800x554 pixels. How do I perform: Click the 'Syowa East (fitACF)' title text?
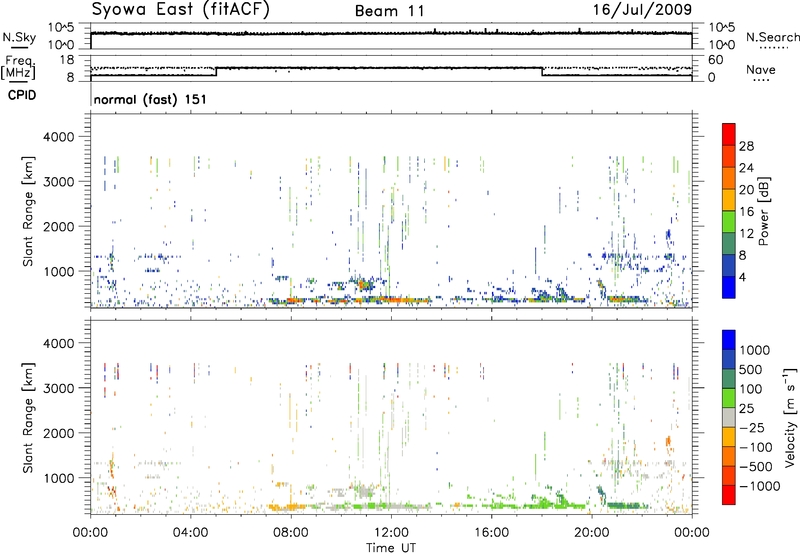(x=180, y=10)
